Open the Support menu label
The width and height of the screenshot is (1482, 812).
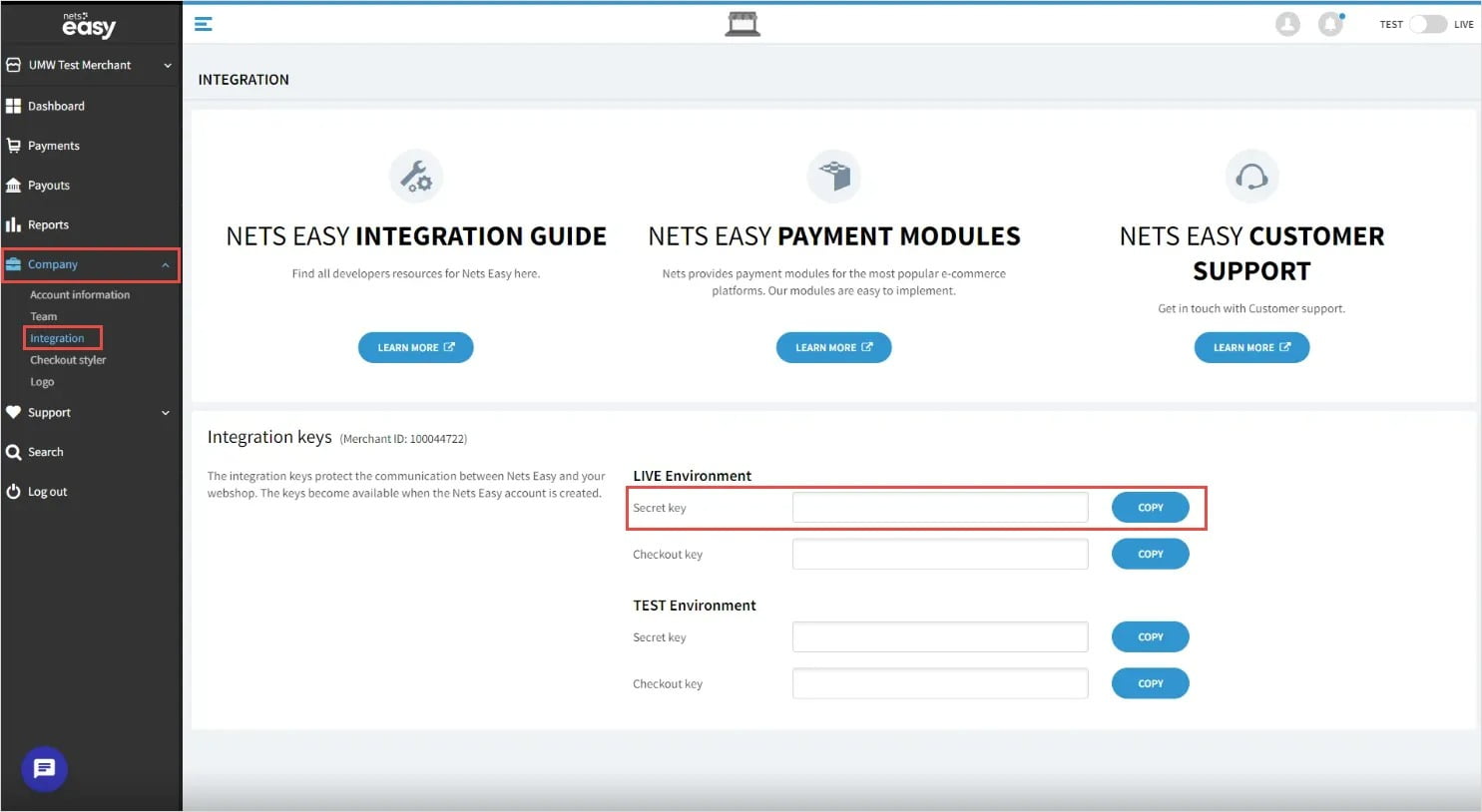point(49,413)
